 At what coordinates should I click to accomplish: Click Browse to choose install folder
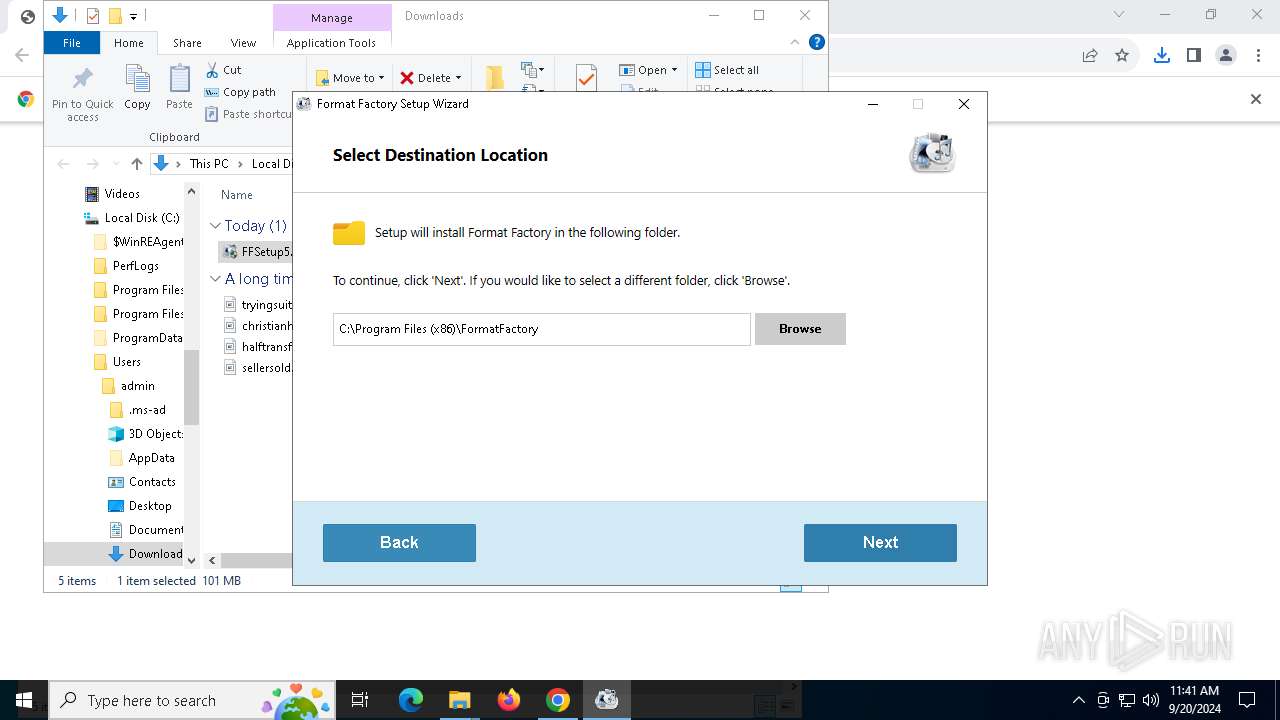click(x=800, y=328)
